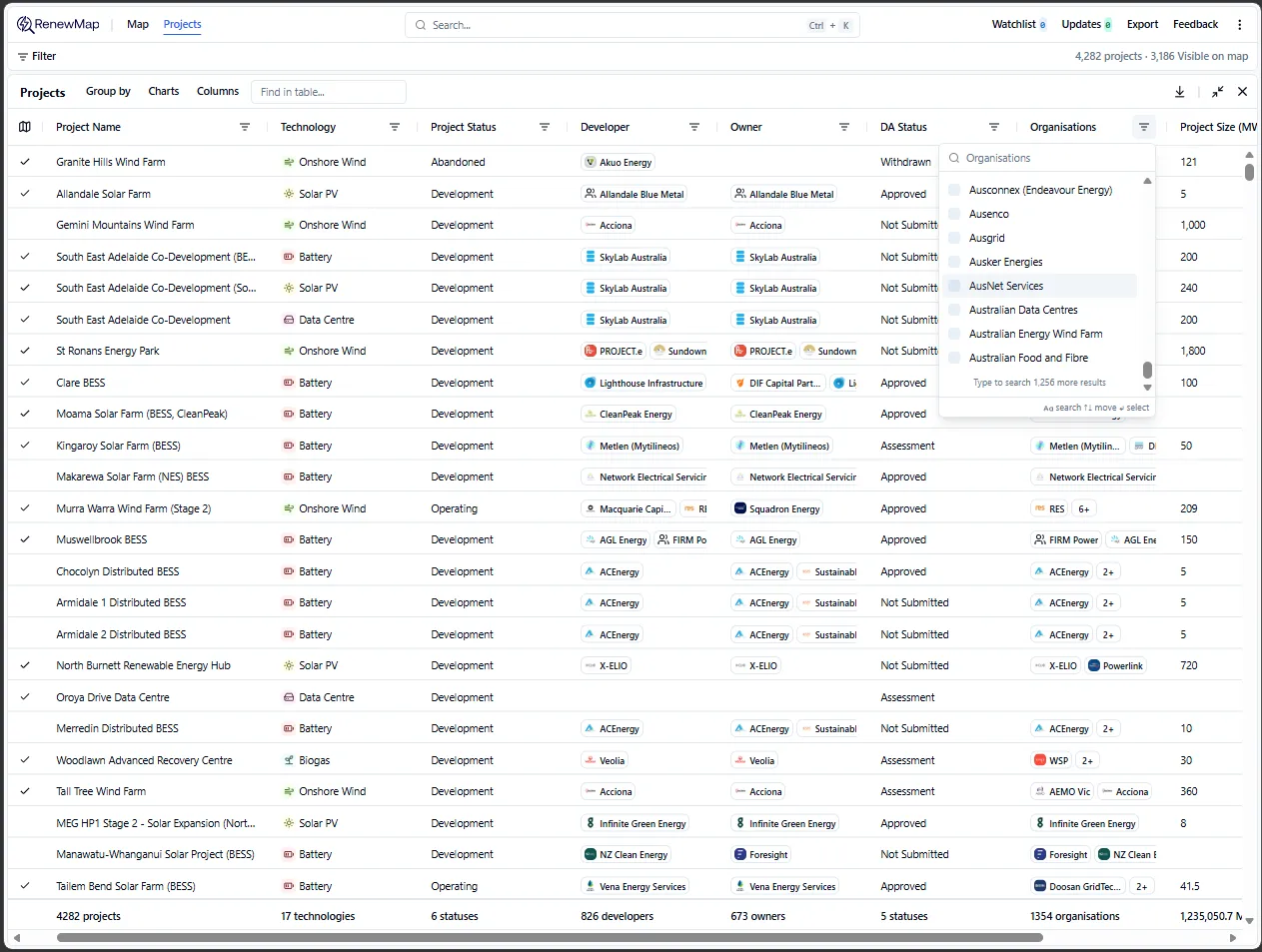Toggle the Granite Hills Wind Farm row checkmark
Viewport: 1262px width, 952px height.
click(24, 162)
